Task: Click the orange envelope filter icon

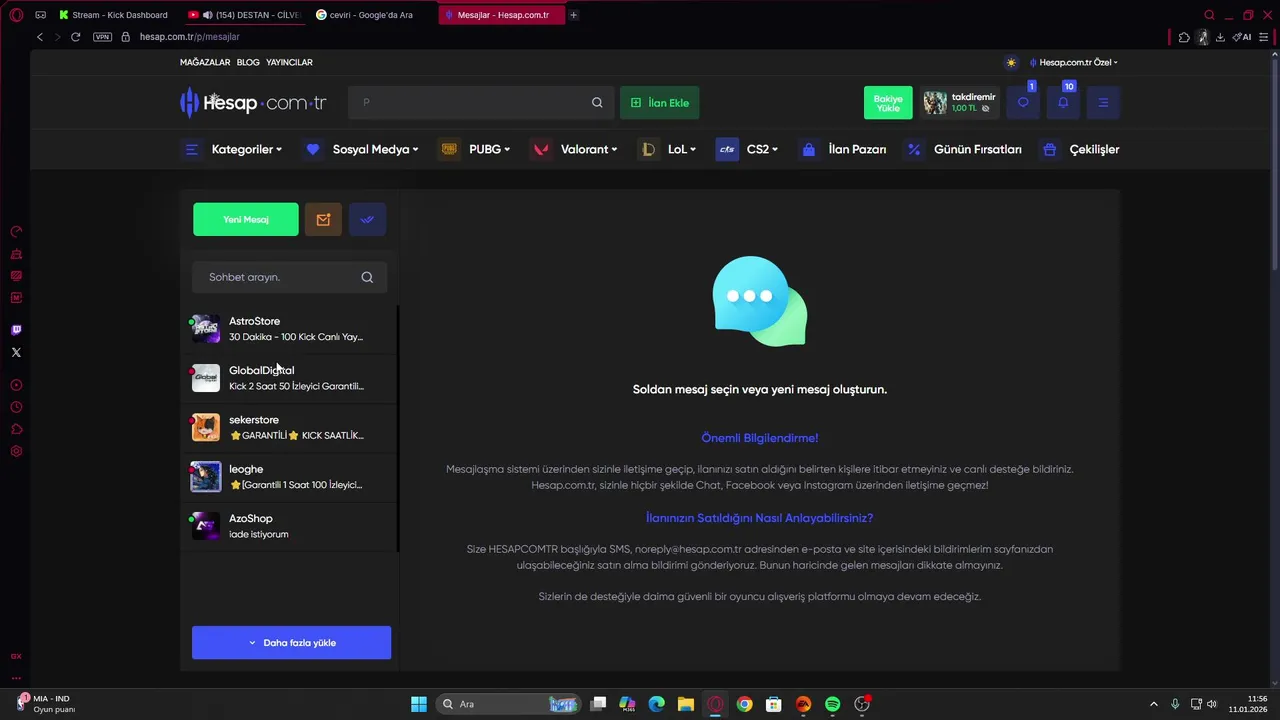Action: (323, 219)
